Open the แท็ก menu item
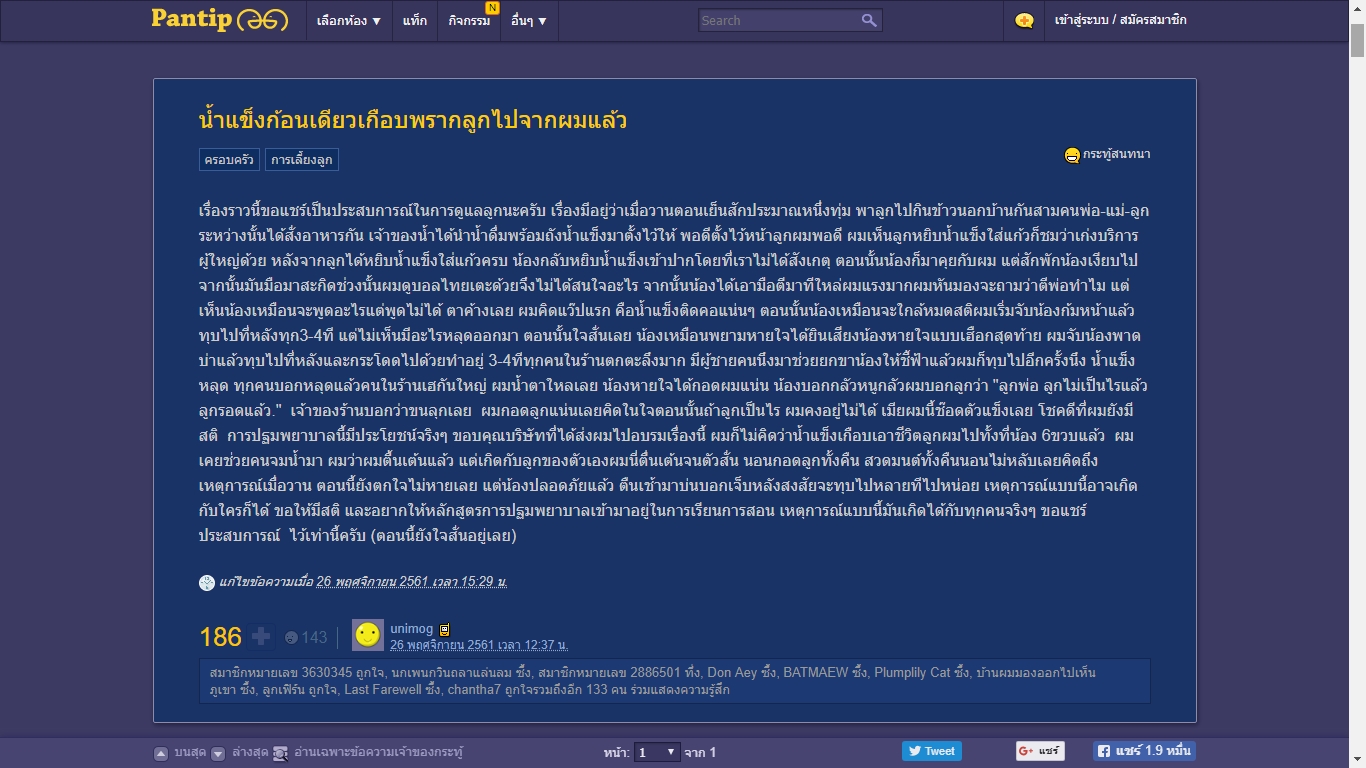Screen dimensions: 1366x768 click(x=414, y=20)
